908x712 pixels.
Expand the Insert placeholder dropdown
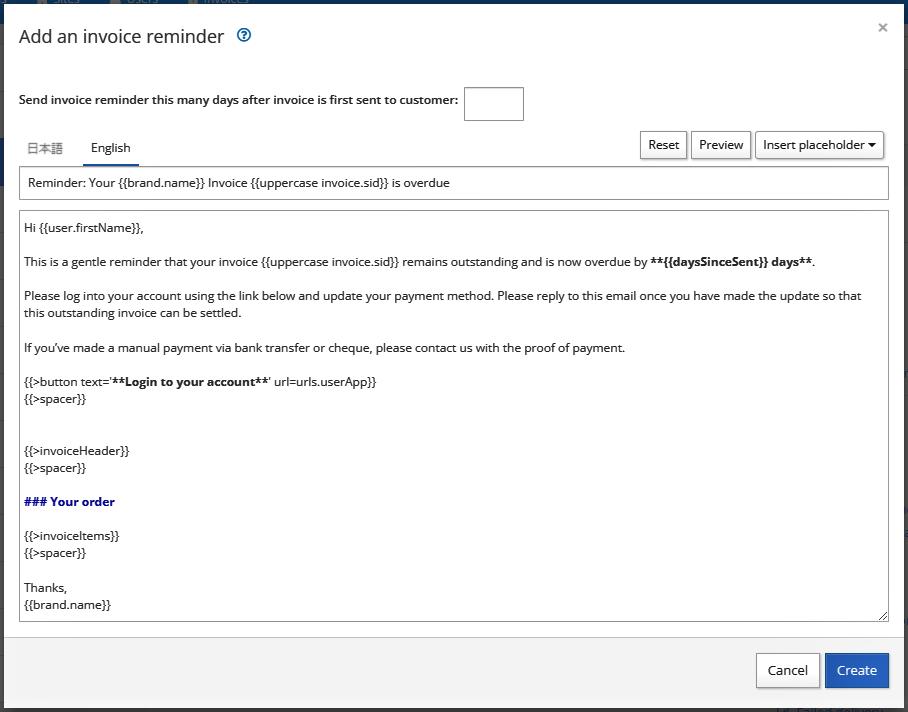click(819, 145)
